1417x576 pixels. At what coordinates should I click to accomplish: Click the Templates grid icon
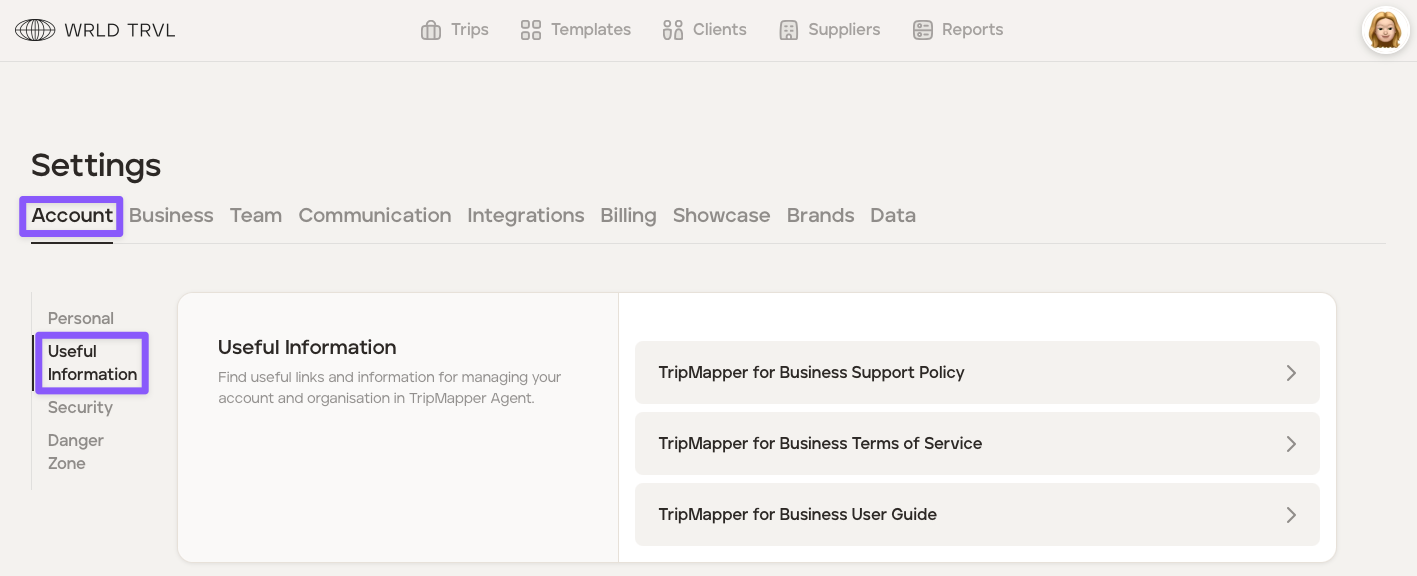pyautogui.click(x=531, y=30)
